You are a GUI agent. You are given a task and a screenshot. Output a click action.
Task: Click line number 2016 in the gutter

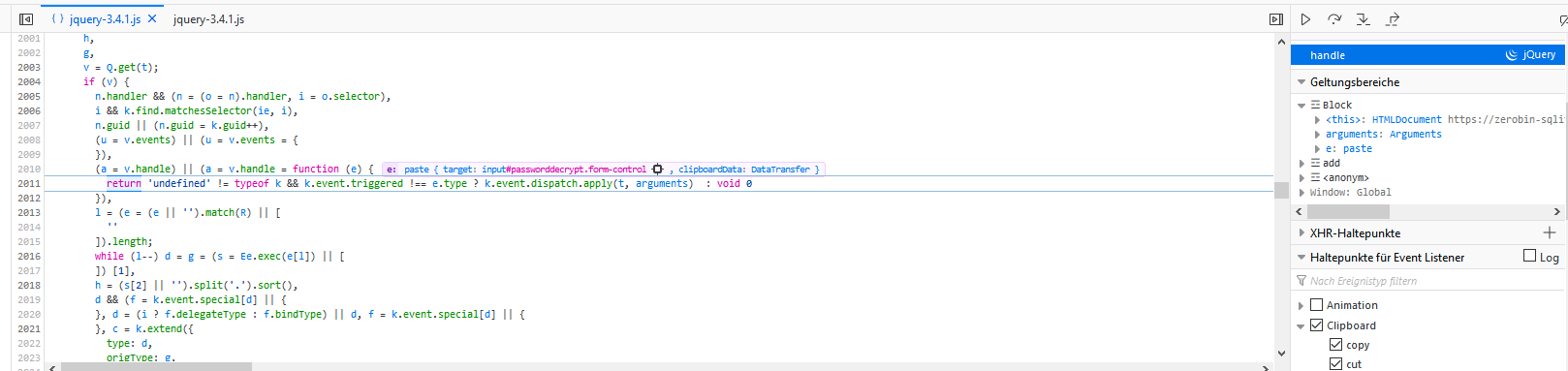tap(29, 257)
